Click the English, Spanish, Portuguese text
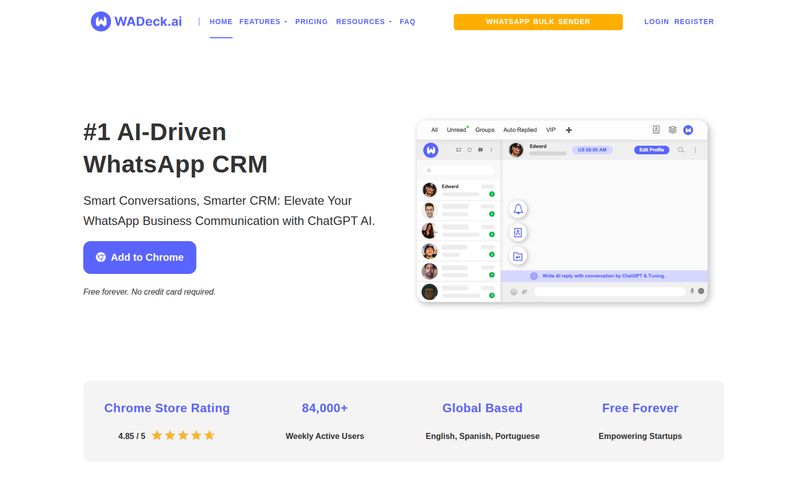 point(482,436)
